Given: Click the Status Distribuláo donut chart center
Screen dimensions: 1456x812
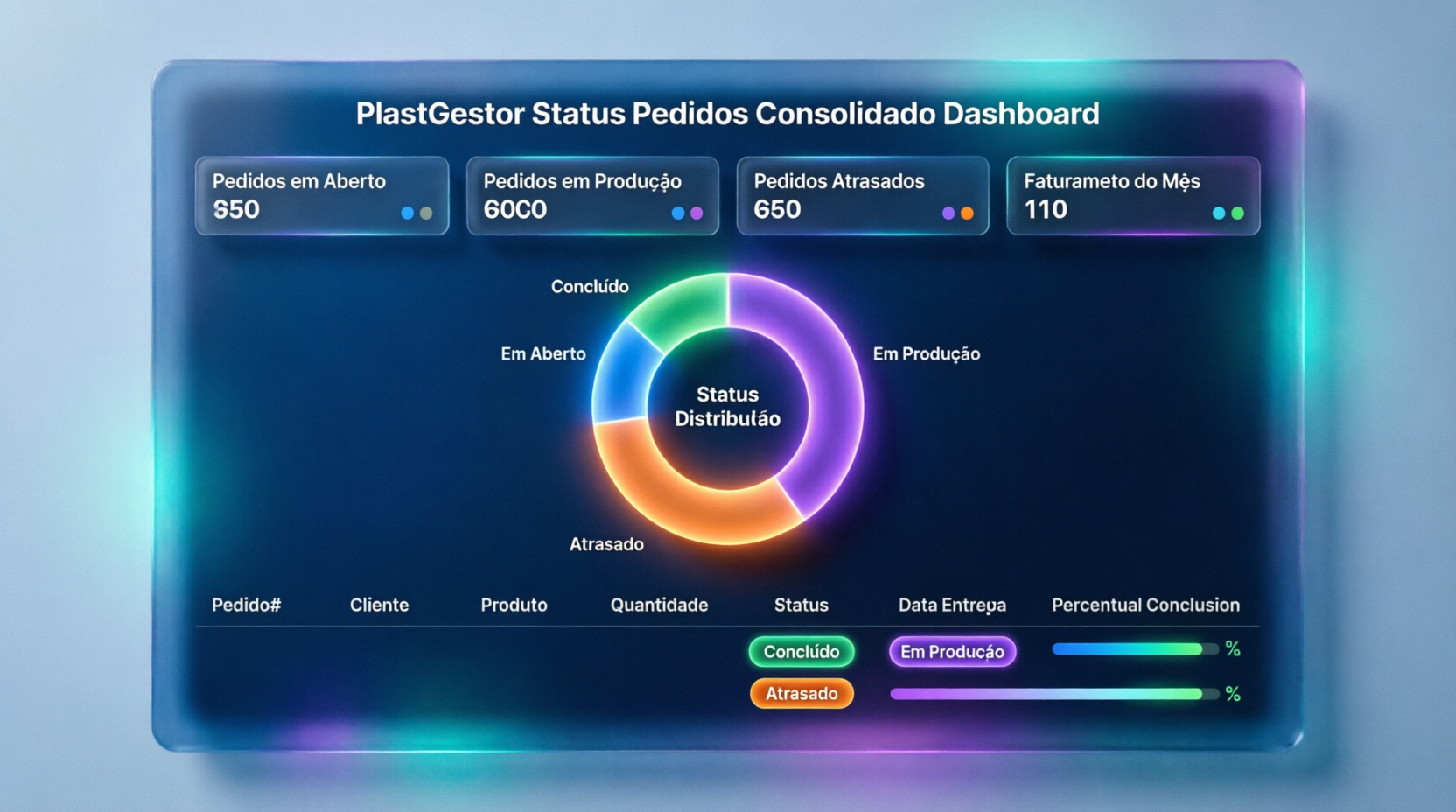Looking at the screenshot, I should tap(729, 407).
